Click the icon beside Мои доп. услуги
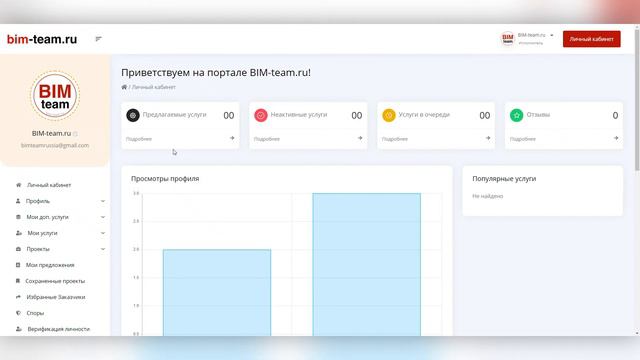 (18, 217)
